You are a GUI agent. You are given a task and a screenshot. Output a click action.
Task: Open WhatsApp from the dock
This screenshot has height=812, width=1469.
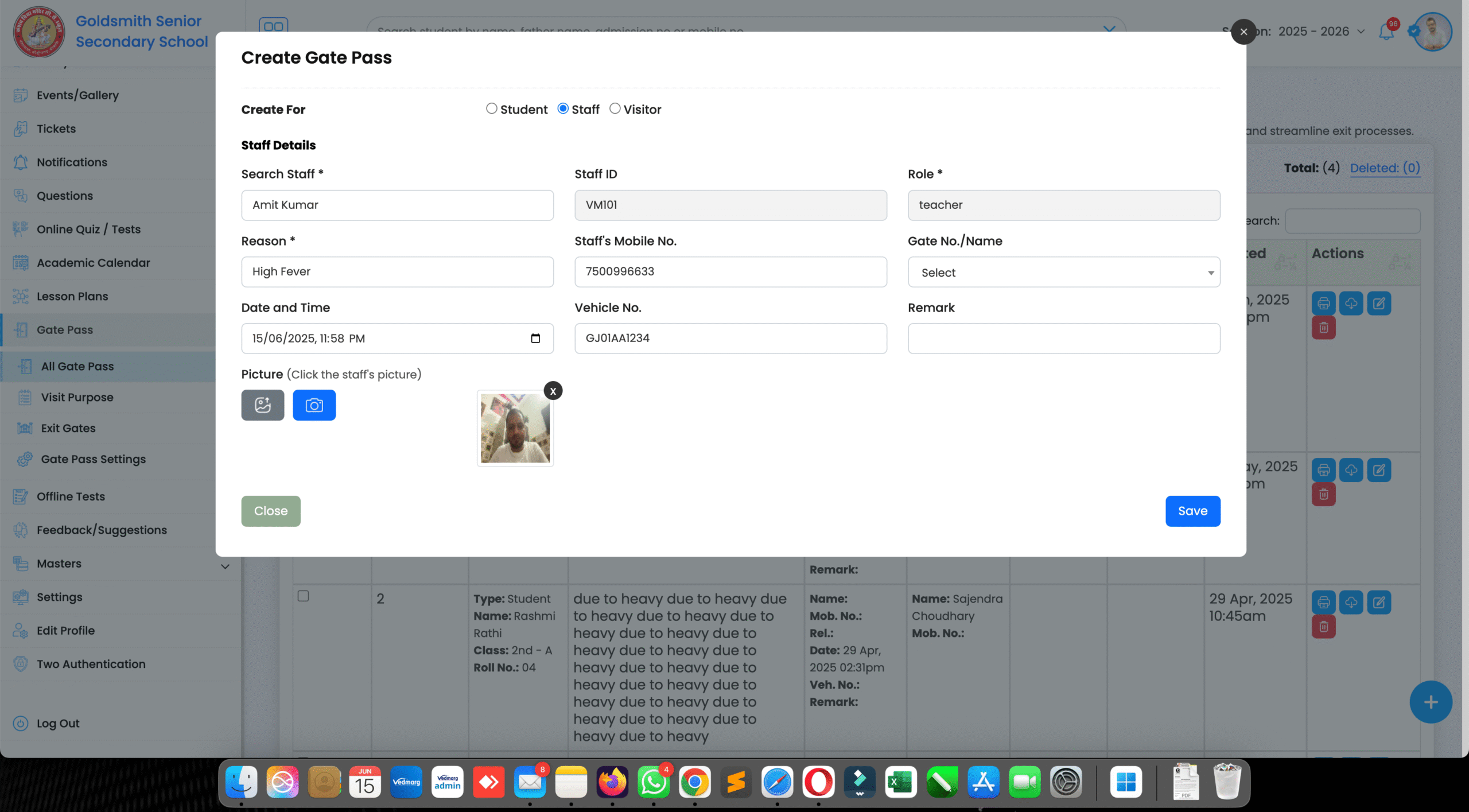654,782
